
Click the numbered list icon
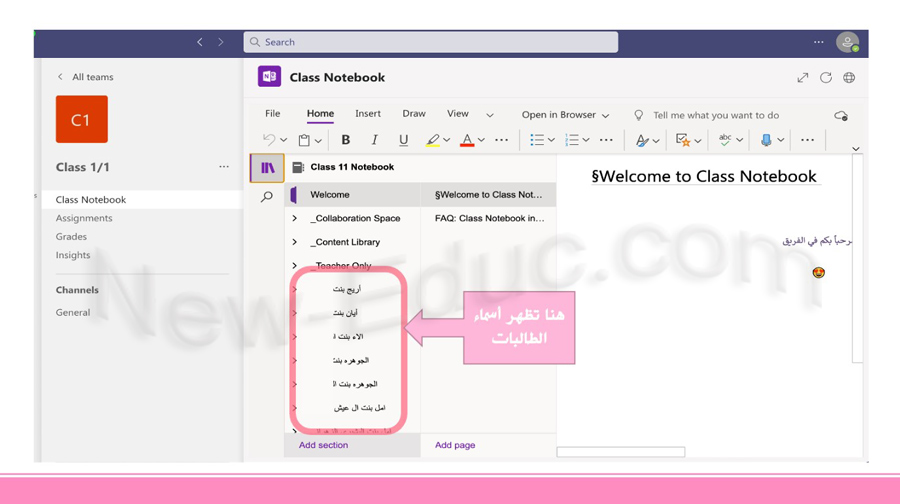(572, 140)
